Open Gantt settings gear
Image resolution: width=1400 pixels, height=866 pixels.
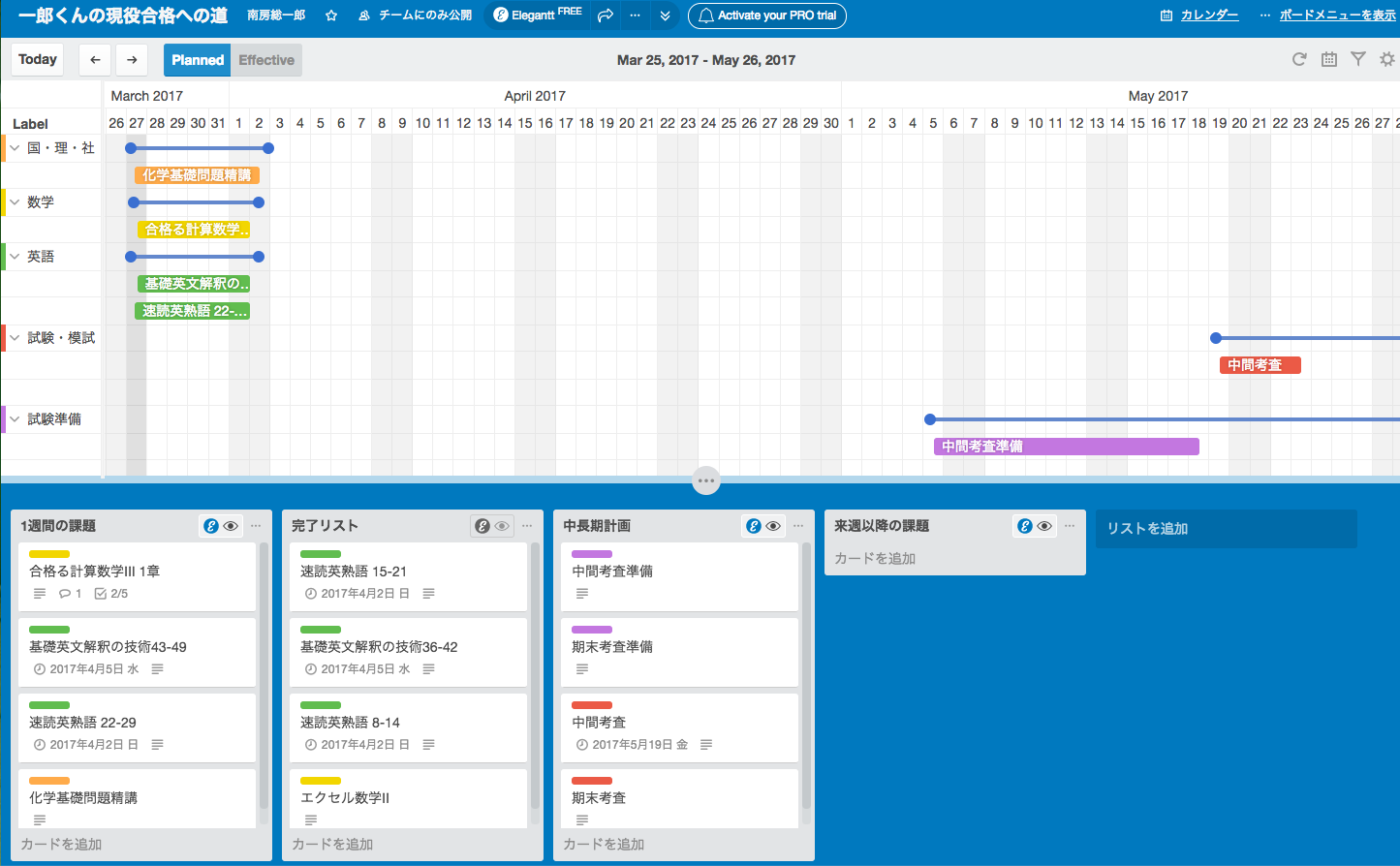[x=1387, y=59]
